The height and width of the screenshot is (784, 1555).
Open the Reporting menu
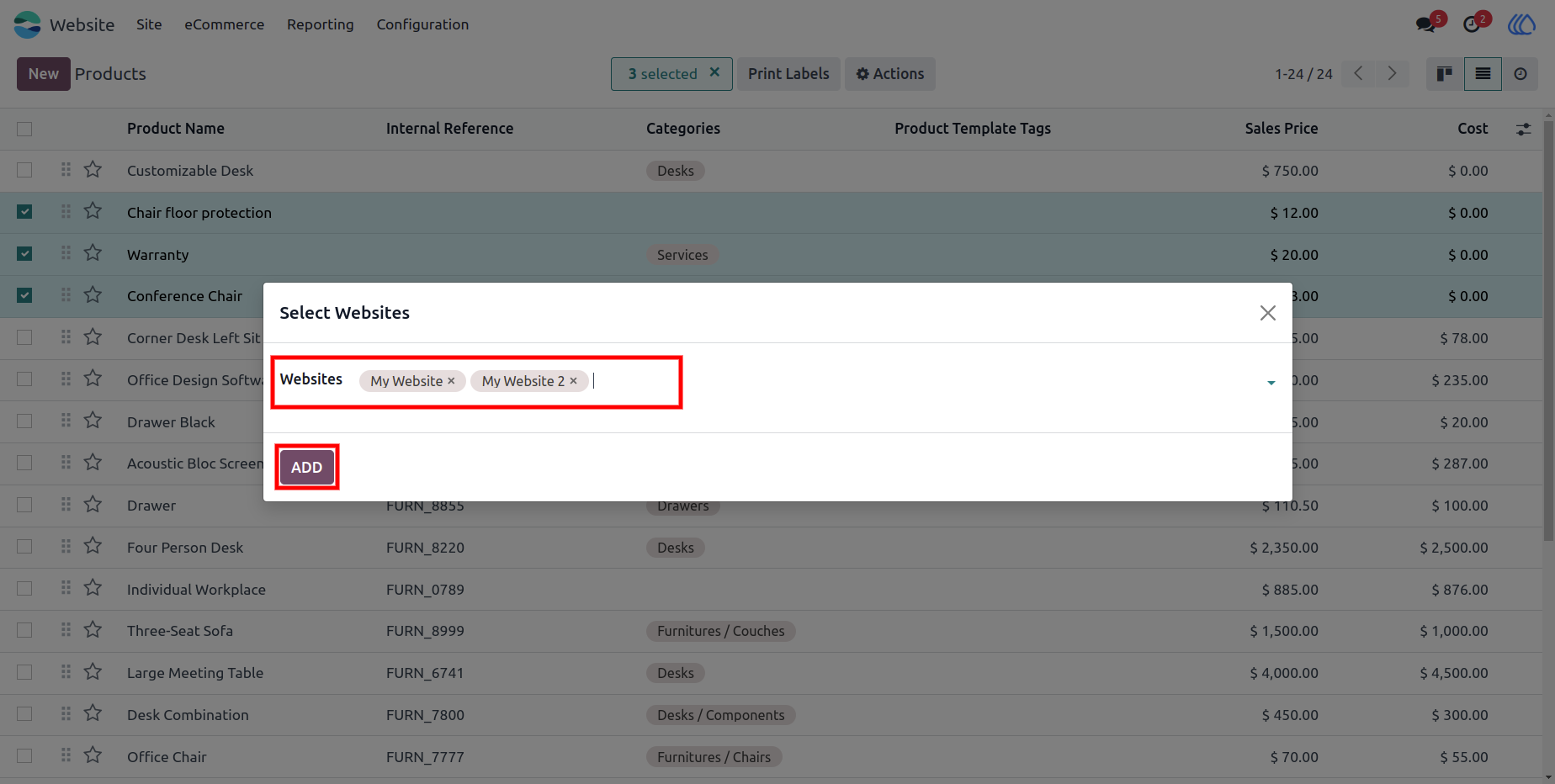pyautogui.click(x=321, y=24)
